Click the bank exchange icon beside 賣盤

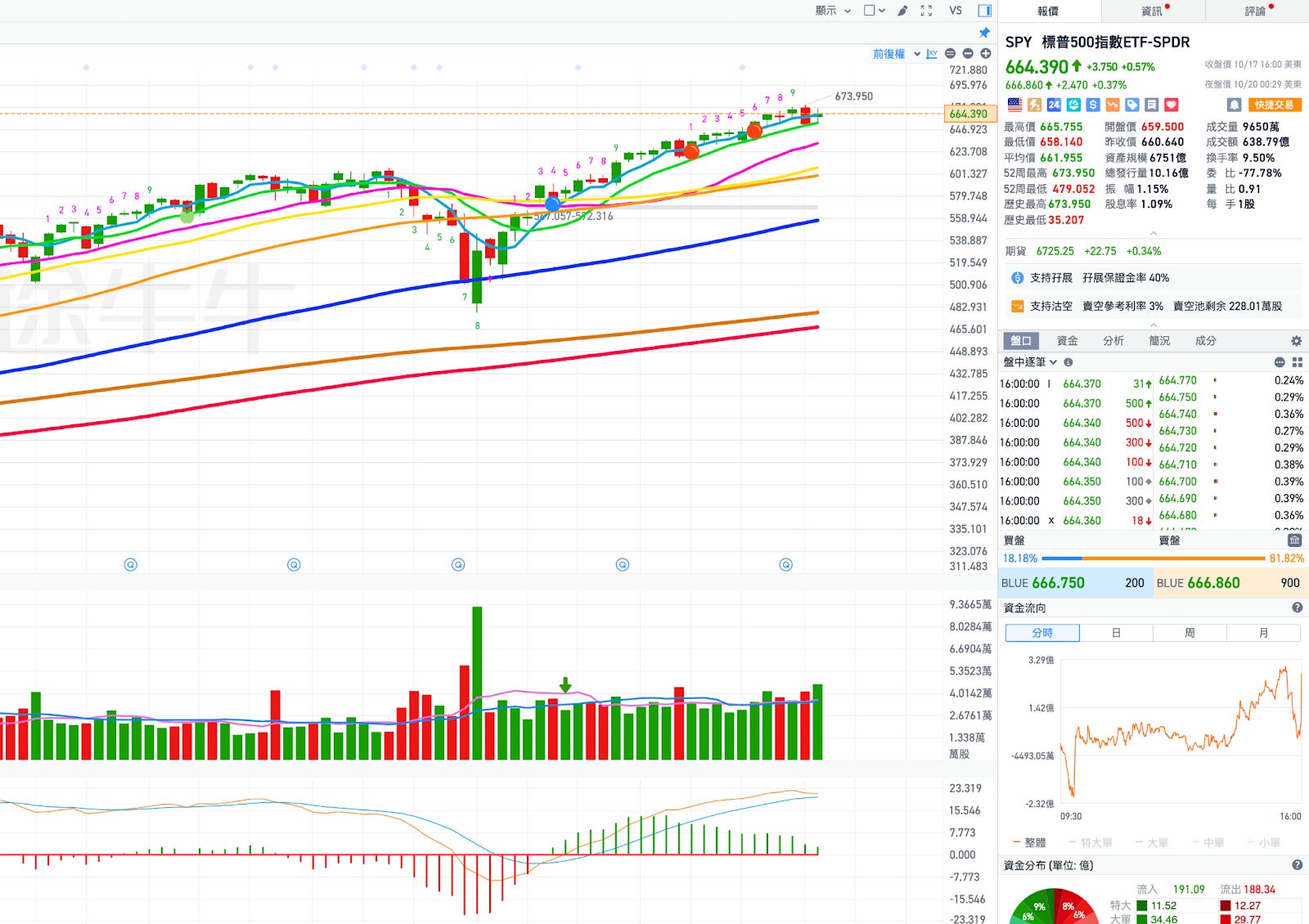pyautogui.click(x=1294, y=540)
